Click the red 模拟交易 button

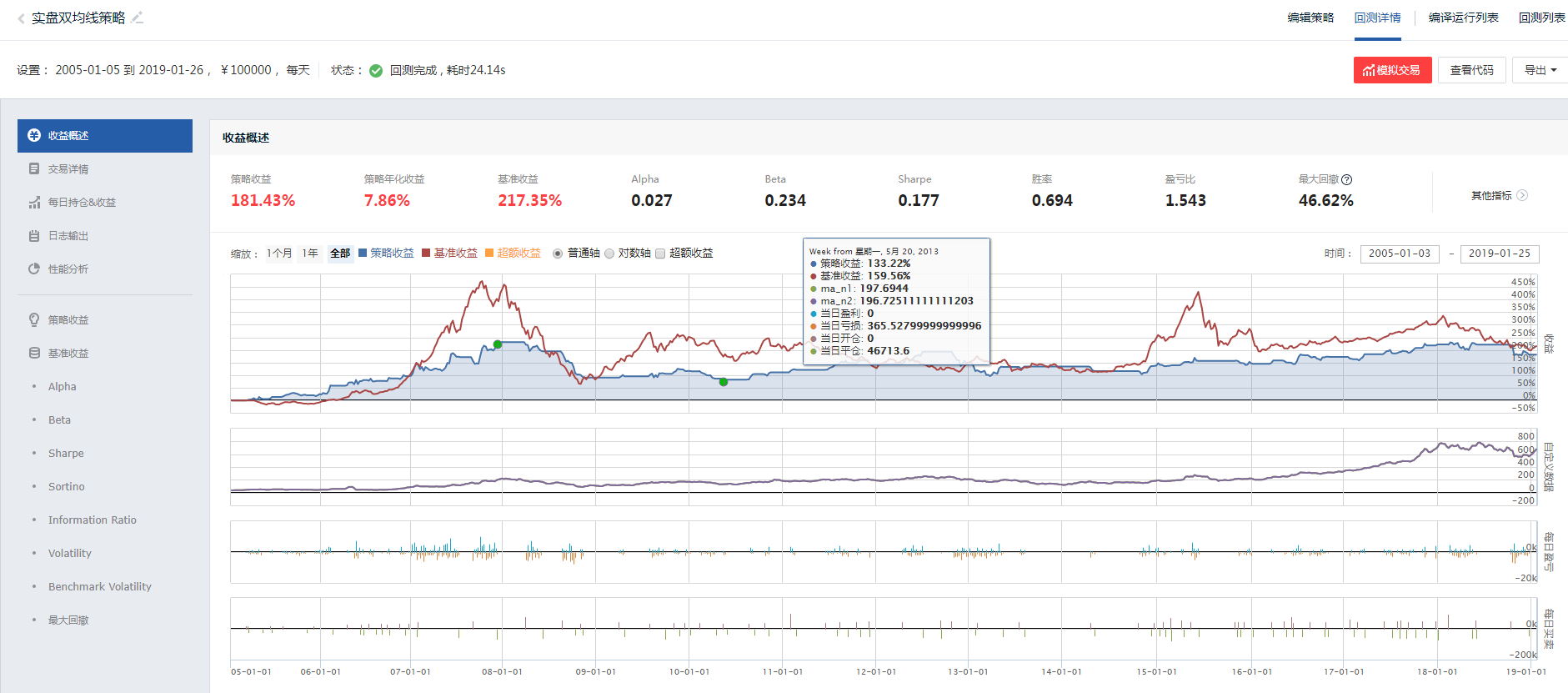1392,70
